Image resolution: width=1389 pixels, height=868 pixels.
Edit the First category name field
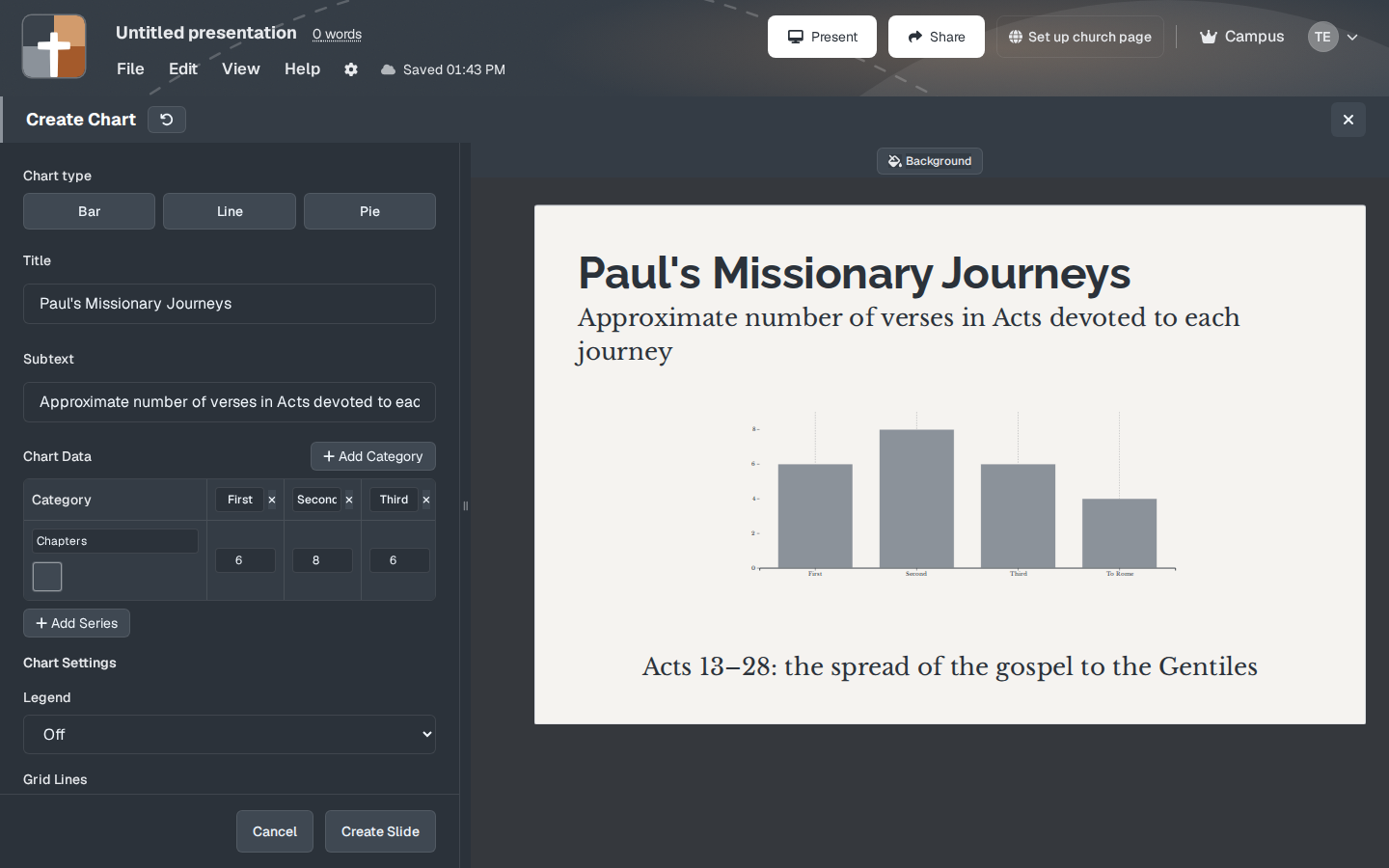click(239, 500)
